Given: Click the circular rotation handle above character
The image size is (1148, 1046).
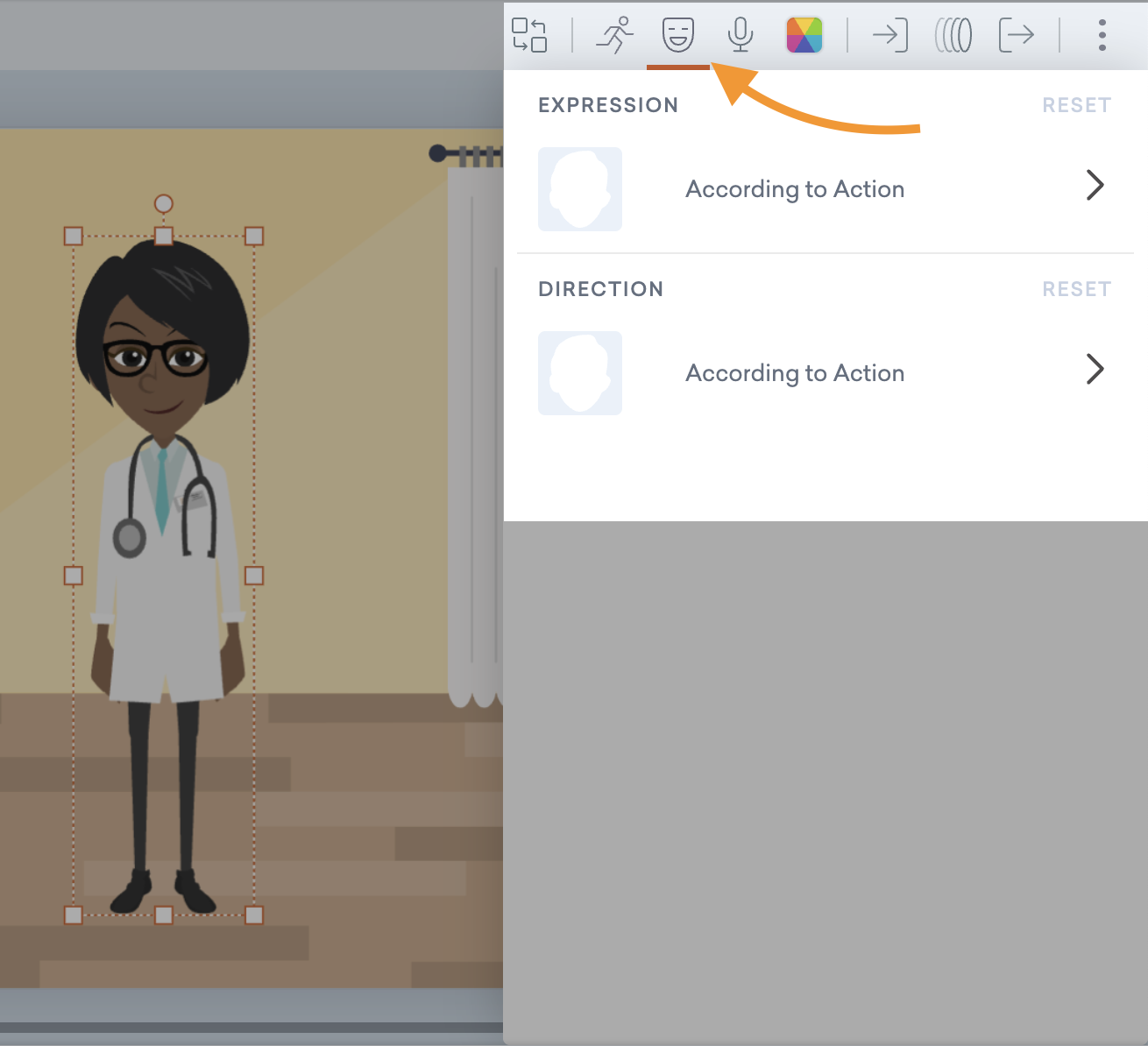Looking at the screenshot, I should pos(163,203).
